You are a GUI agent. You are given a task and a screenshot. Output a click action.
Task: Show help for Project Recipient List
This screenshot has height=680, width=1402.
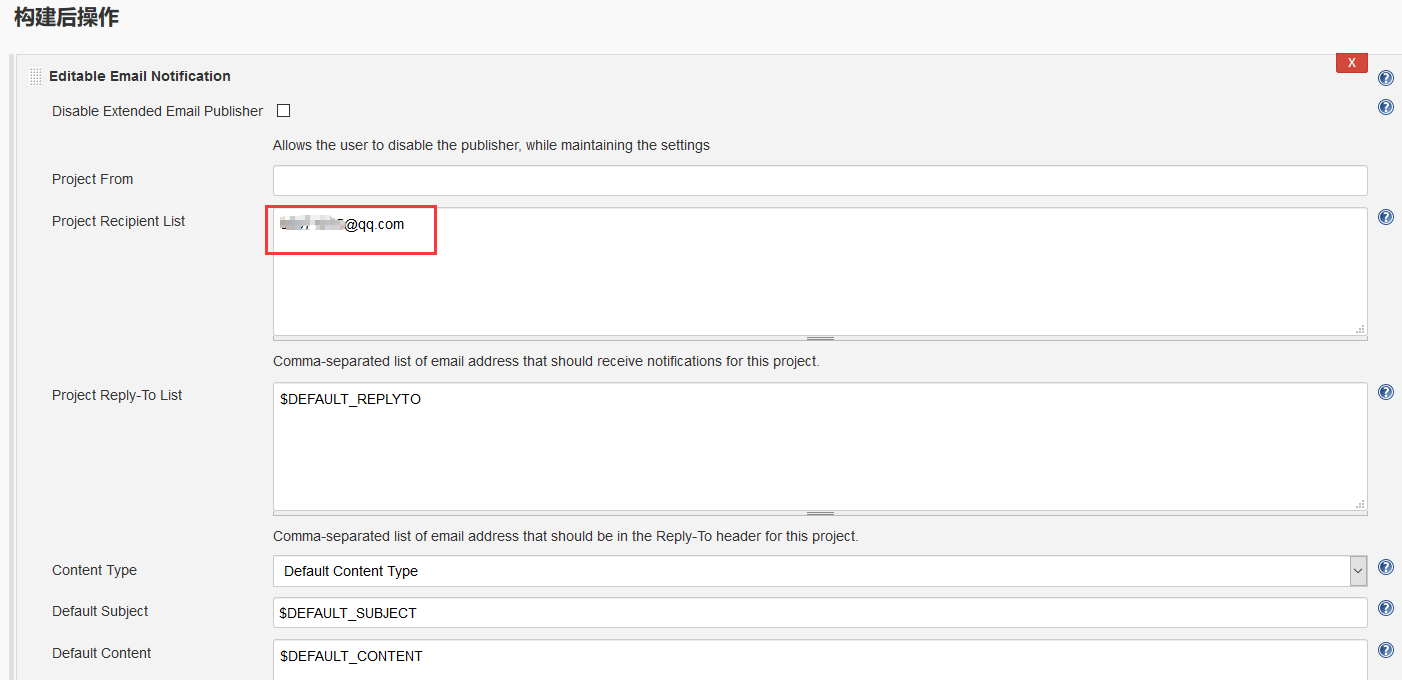[1386, 217]
